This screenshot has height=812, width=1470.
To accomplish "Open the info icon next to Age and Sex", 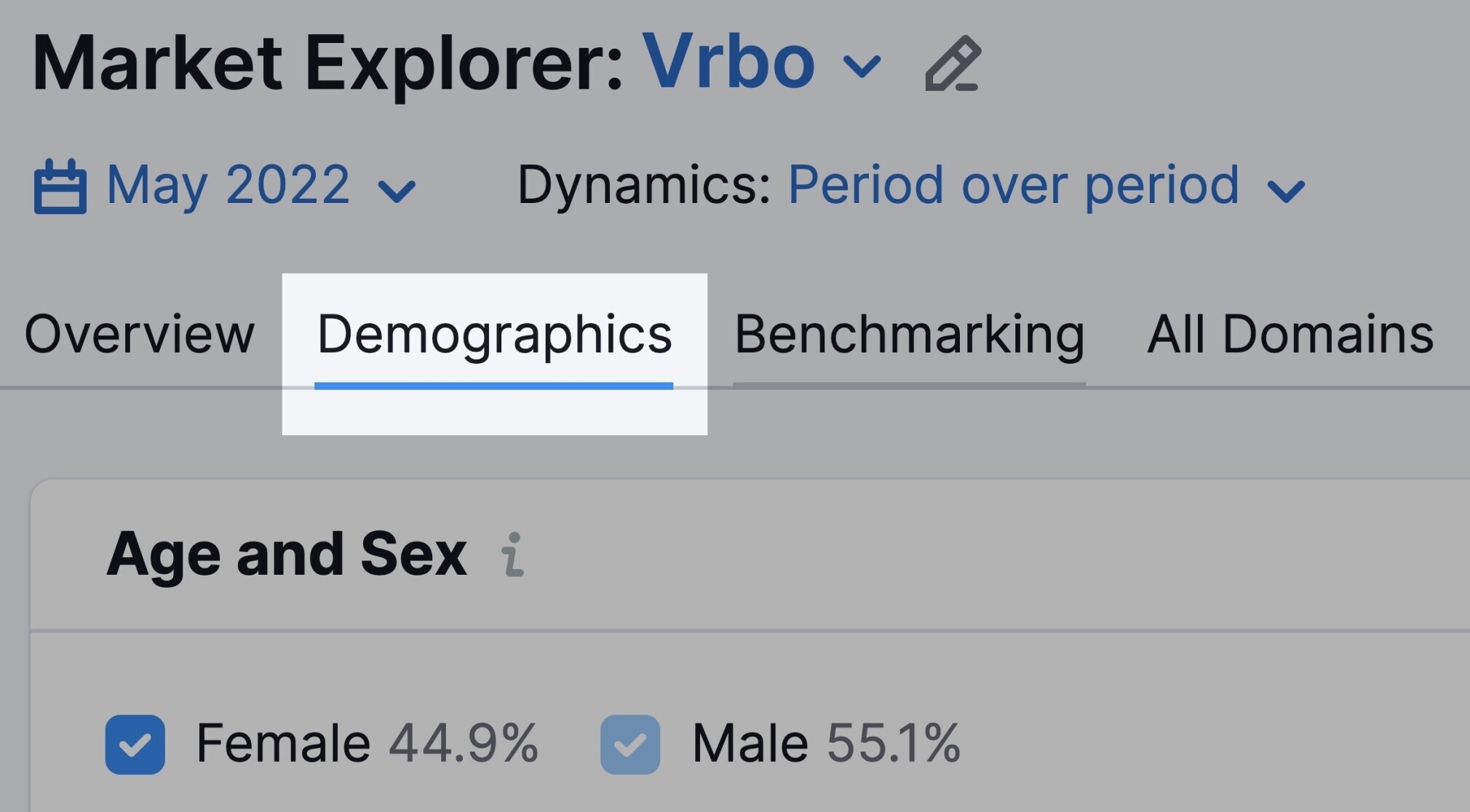I will [513, 554].
